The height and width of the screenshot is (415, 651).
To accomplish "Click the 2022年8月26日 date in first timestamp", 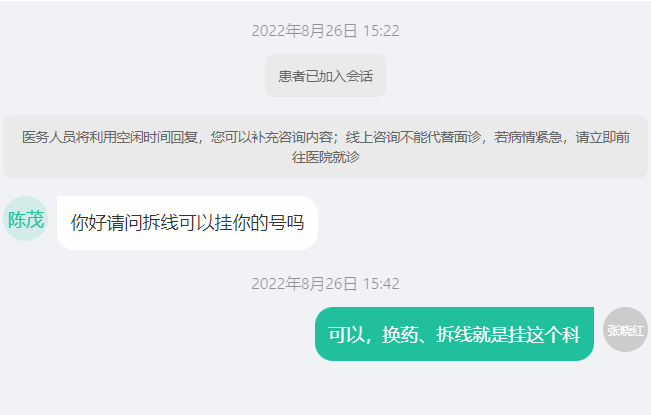I will [304, 31].
